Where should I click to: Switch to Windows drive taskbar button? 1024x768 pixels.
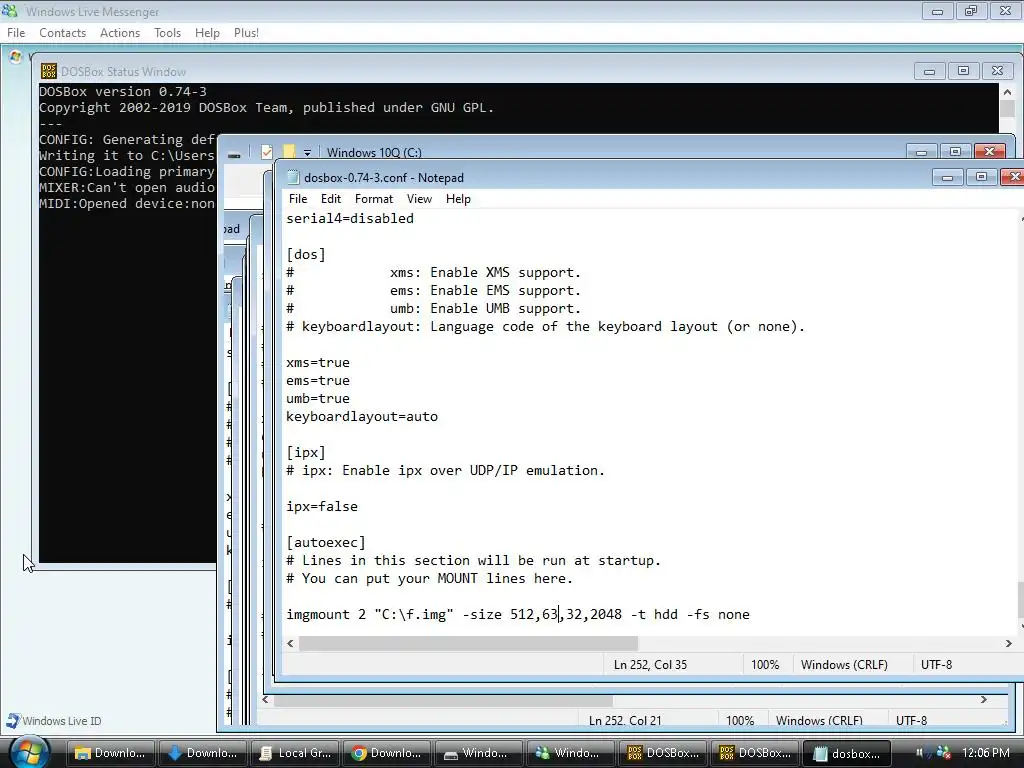tap(479, 753)
